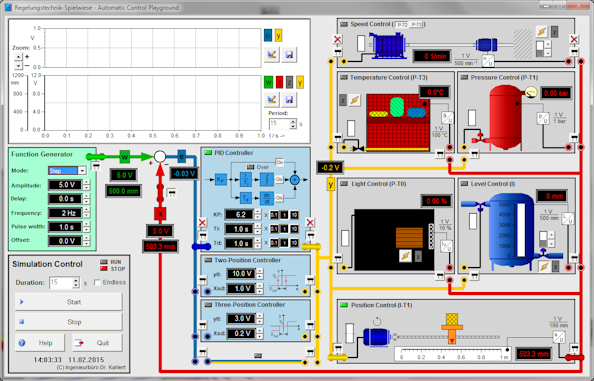Toggle the Endless checkbox
The height and width of the screenshot is (381, 594).
coord(97,282)
